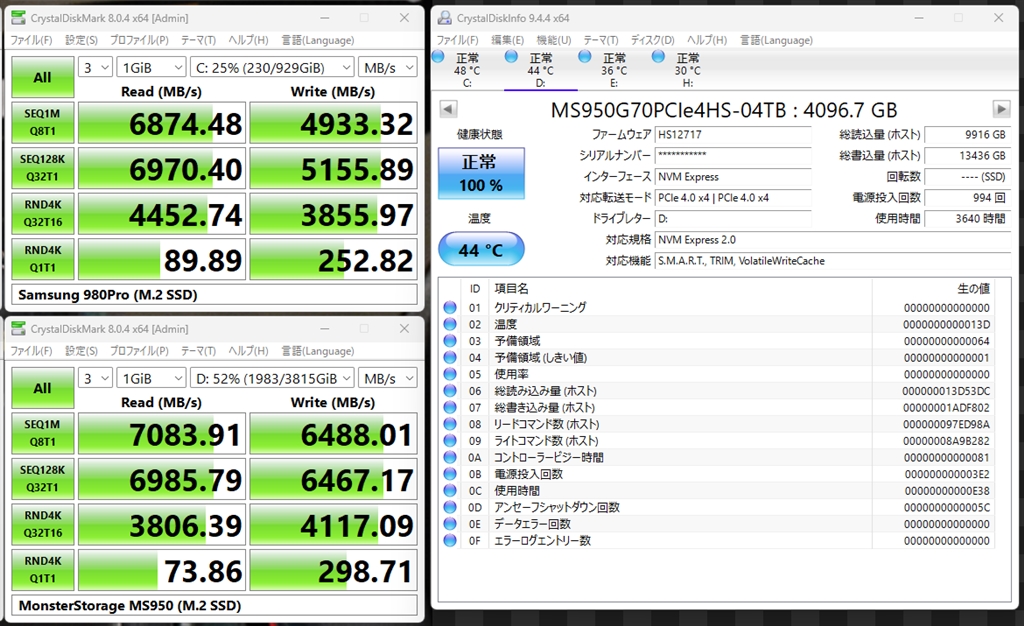Select drive C: status icon at 48 °C

(438, 57)
